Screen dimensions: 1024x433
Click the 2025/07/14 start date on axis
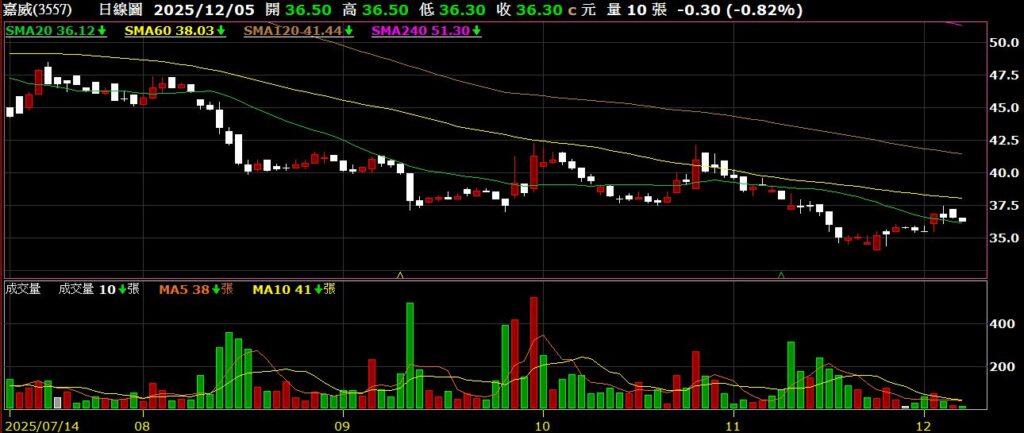(x=40, y=423)
